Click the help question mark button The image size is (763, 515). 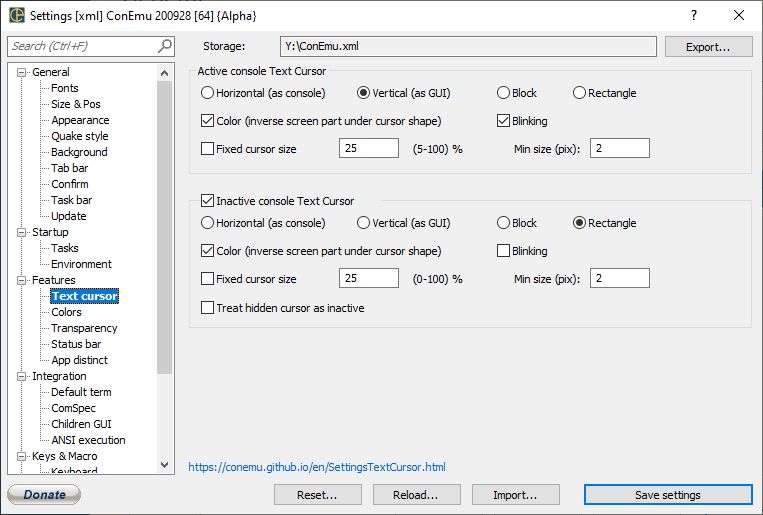point(694,15)
